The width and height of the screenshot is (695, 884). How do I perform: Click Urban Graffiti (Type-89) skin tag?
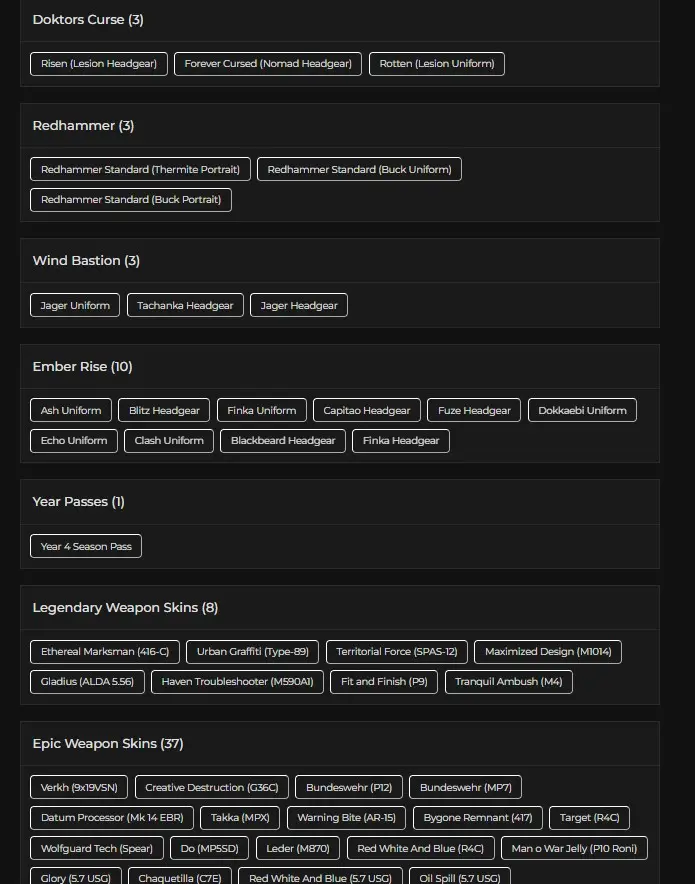coord(253,652)
